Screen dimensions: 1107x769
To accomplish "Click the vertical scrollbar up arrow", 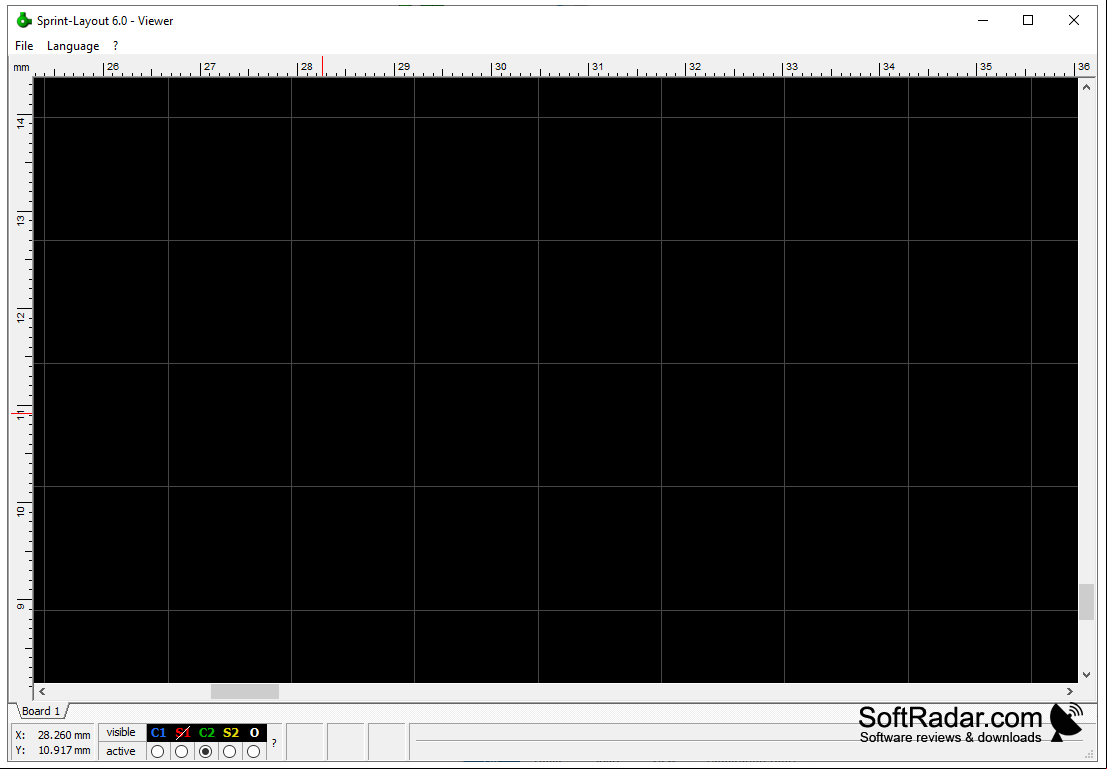I will point(1086,87).
